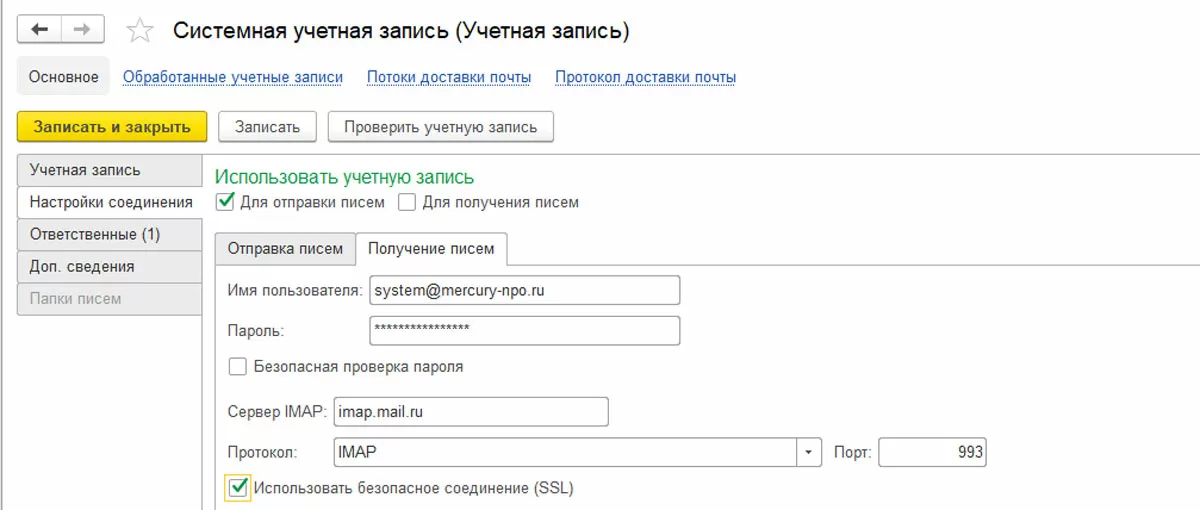Screen dimensions: 1200x510
Task: Uncheck "Использовать безопасное соединение (SSL)"
Action: tap(238, 488)
